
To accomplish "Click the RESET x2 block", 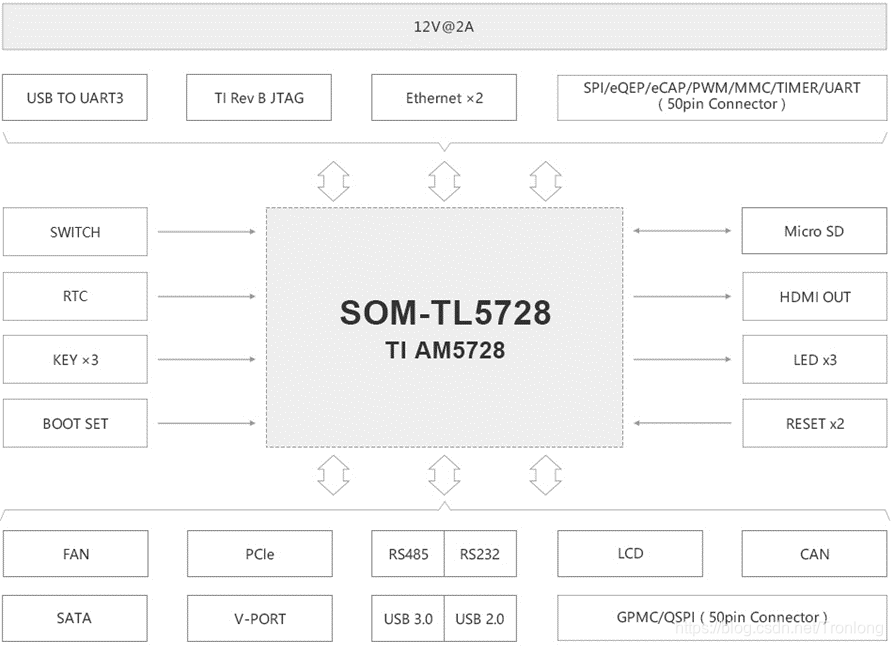I will [x=815, y=423].
